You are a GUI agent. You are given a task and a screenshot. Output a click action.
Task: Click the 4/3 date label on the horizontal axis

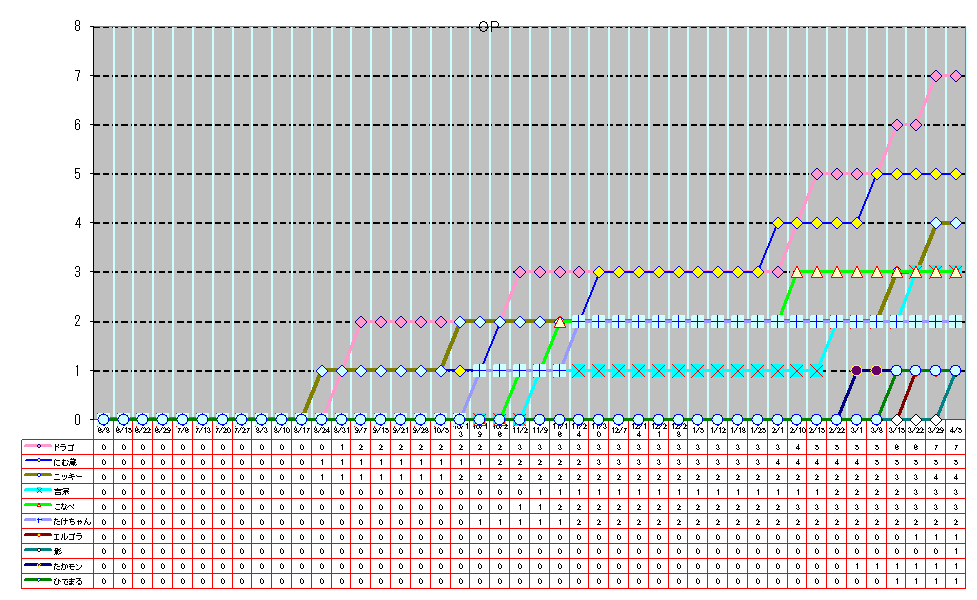955,430
